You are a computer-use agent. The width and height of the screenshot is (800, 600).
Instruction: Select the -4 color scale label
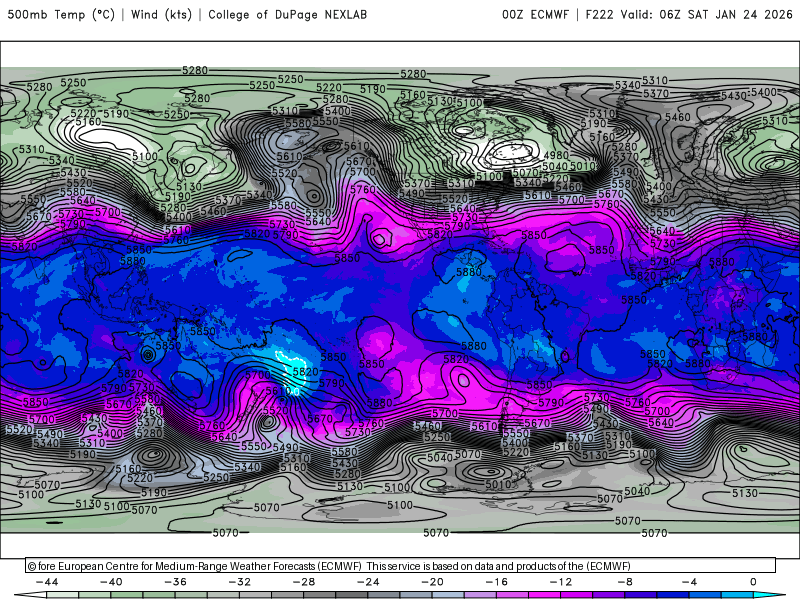pyautogui.click(x=690, y=582)
